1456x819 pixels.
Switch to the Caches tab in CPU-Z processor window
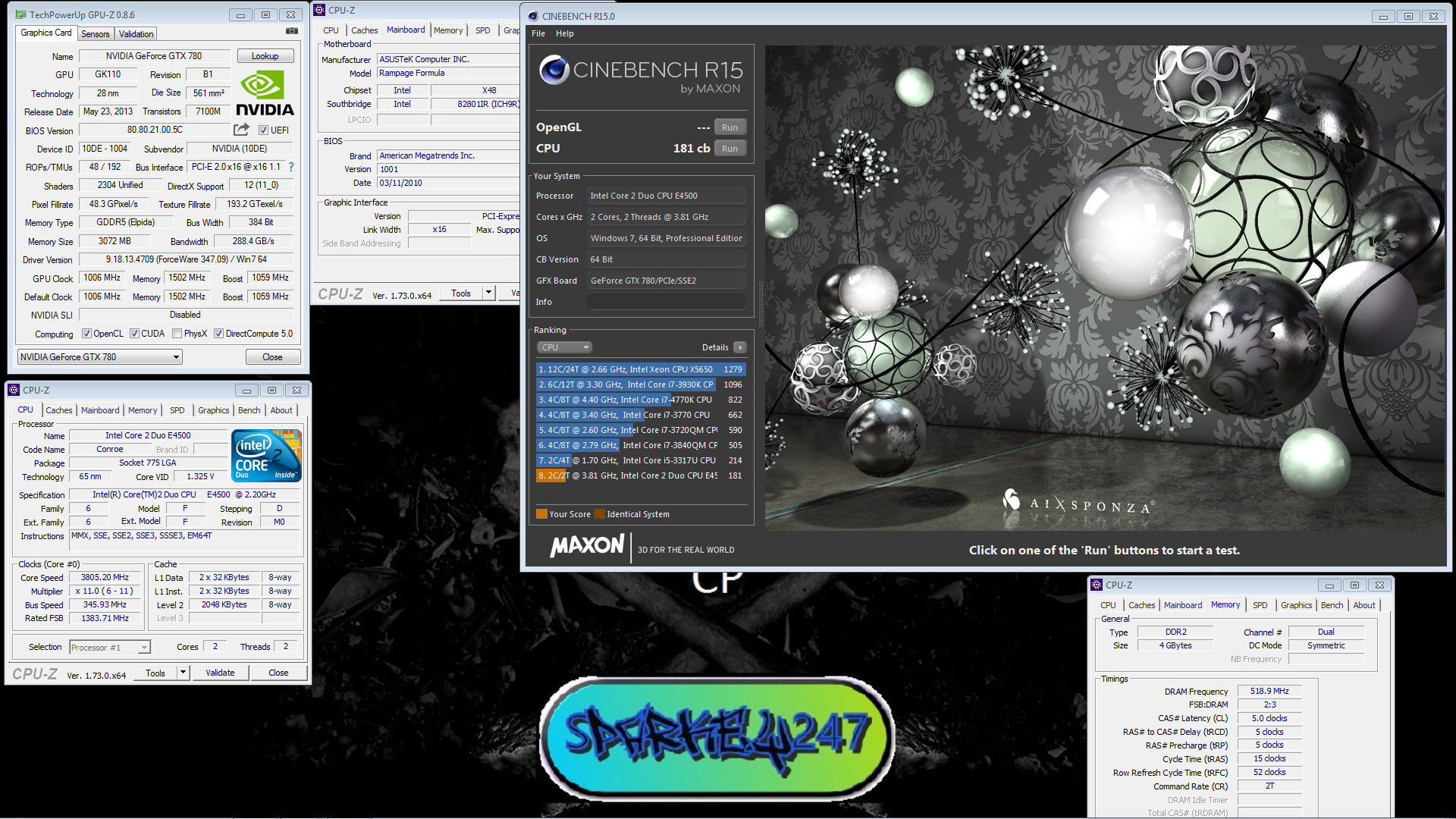58,410
